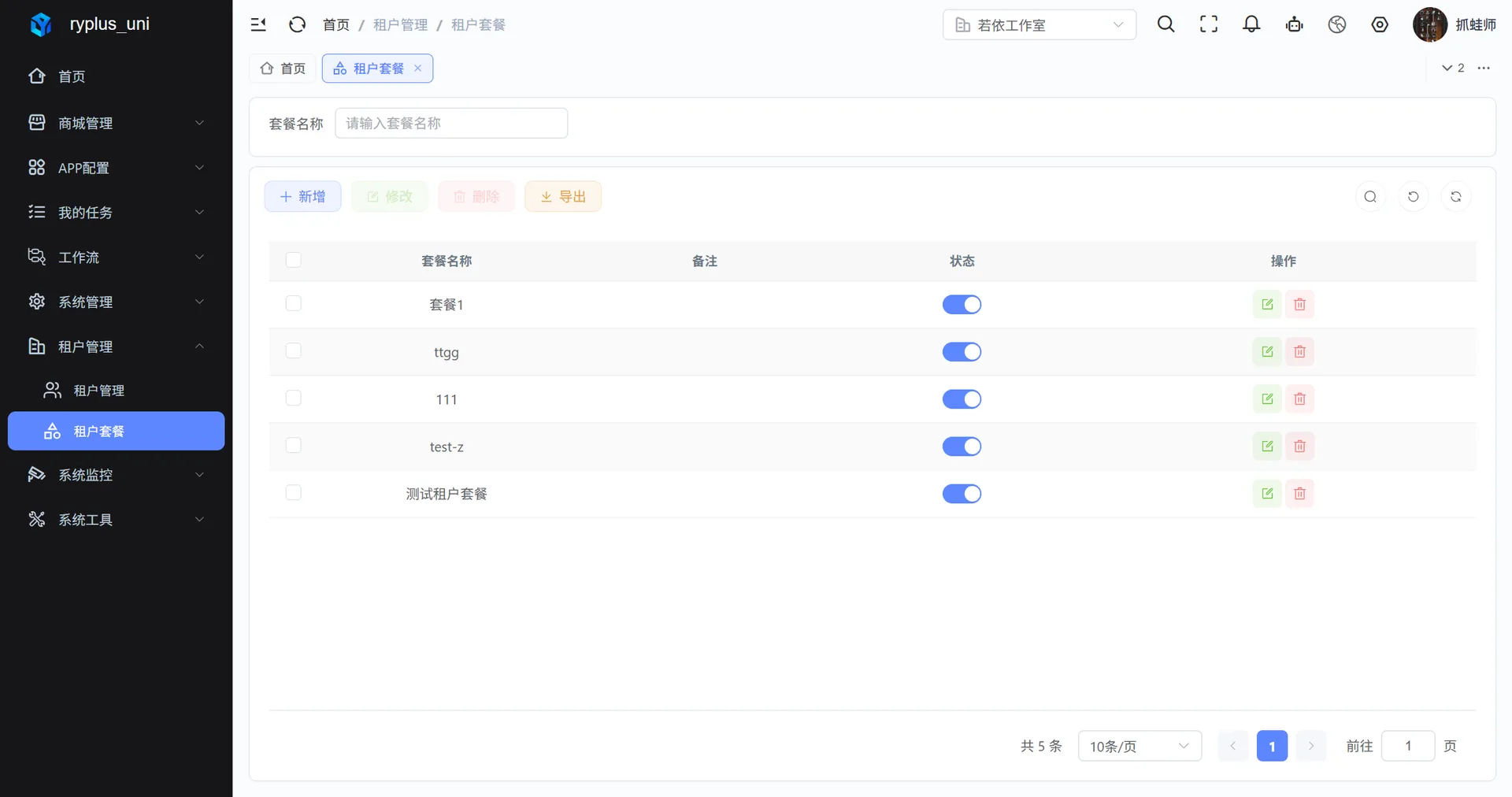Click the sidebar collapse icon in header
Image resolution: width=1512 pixels, height=797 pixels.
(x=258, y=24)
